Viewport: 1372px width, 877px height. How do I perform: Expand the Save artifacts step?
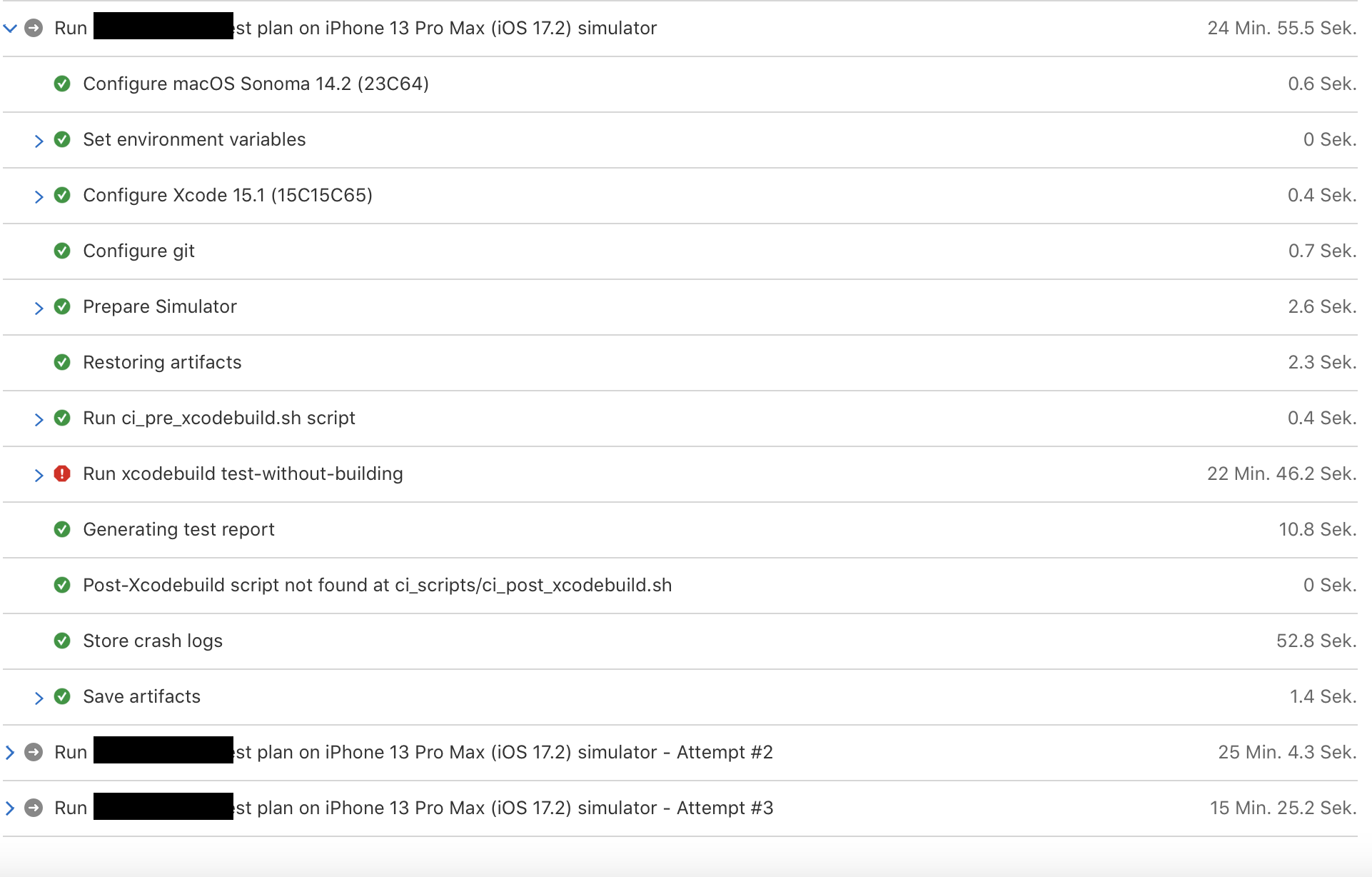click(39, 698)
